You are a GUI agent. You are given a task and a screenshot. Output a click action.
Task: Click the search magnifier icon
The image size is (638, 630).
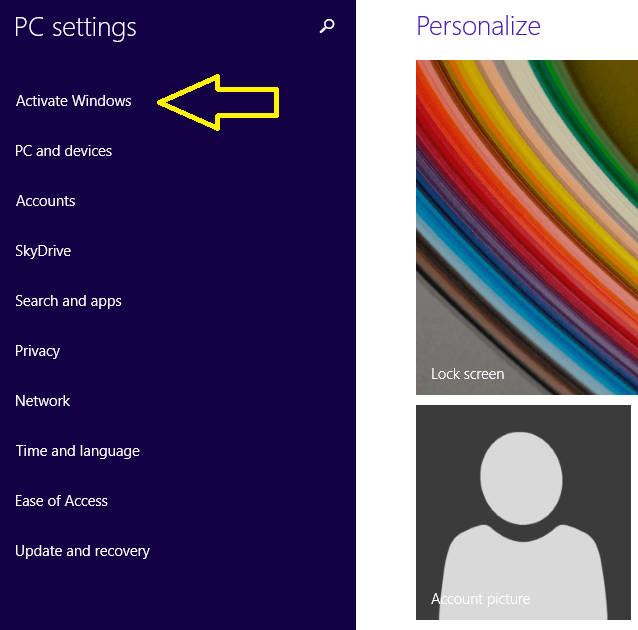327,27
